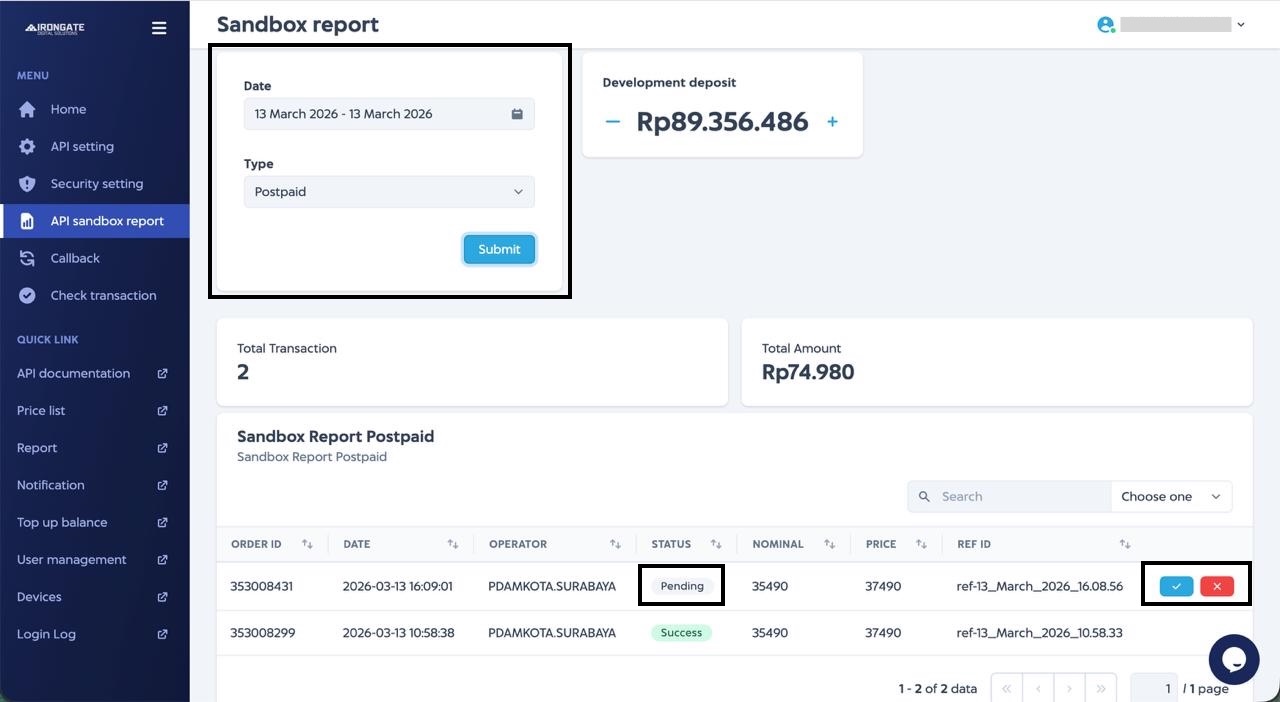Open the live chat bubble icon

coord(1233,660)
